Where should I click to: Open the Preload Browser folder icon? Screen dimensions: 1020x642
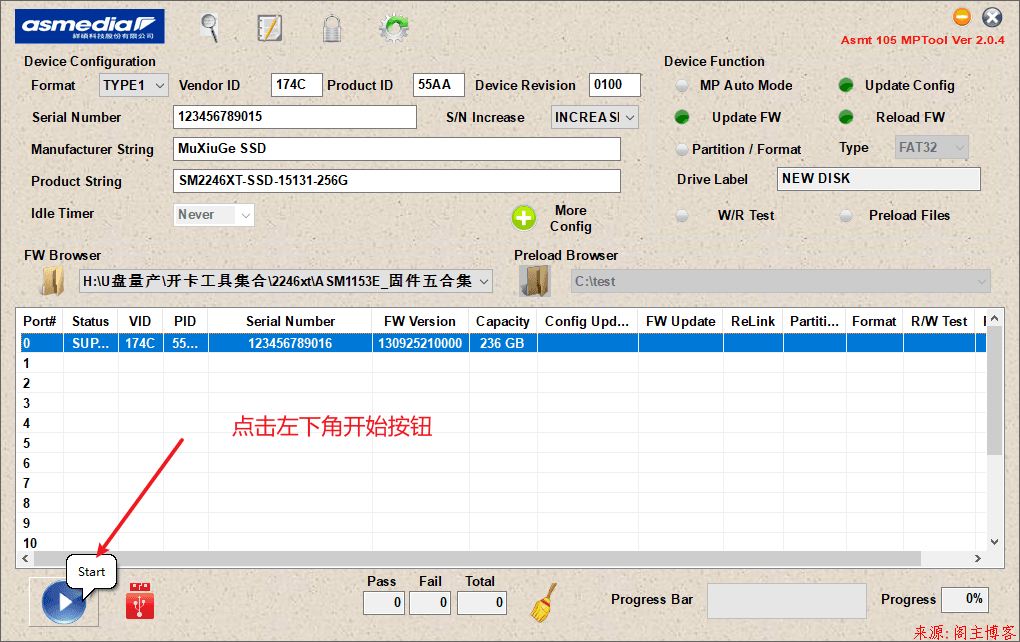[x=535, y=281]
